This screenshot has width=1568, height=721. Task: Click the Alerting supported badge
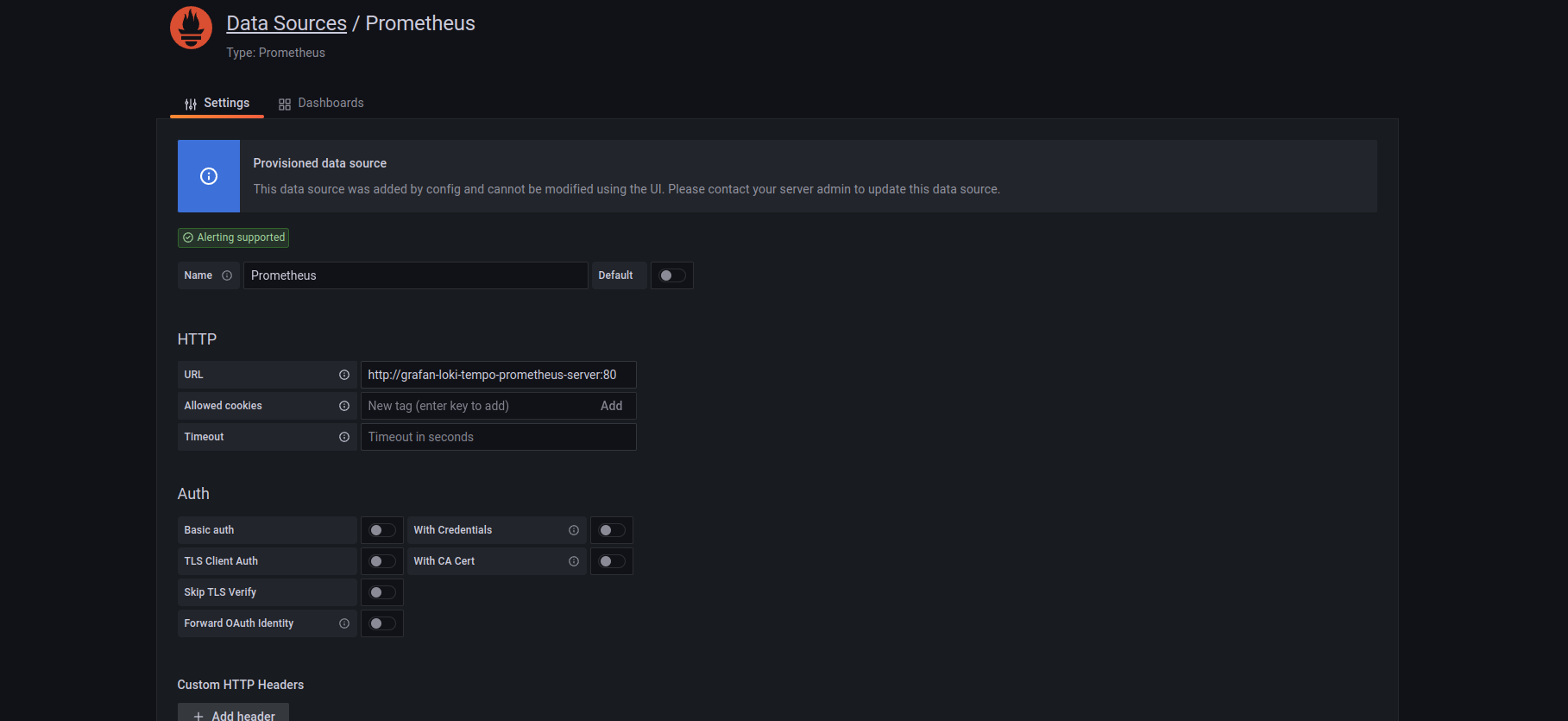(x=233, y=237)
